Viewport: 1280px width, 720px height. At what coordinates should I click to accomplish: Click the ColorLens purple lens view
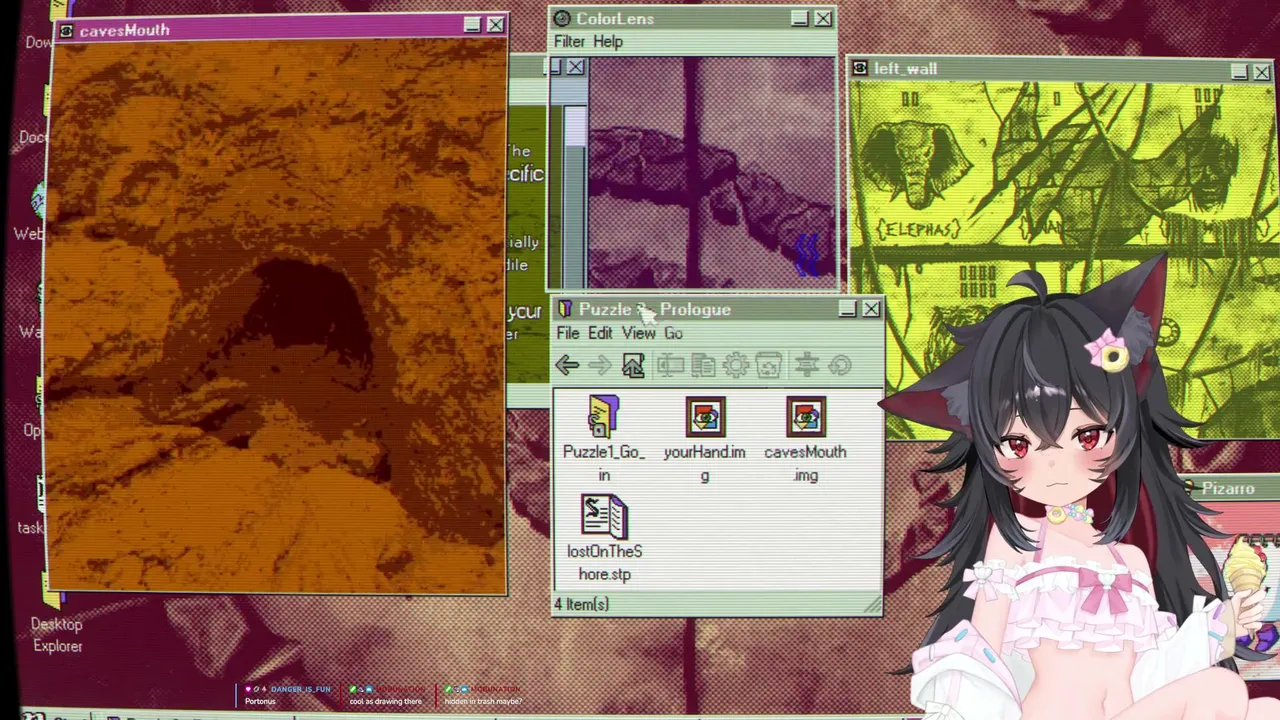pos(710,172)
